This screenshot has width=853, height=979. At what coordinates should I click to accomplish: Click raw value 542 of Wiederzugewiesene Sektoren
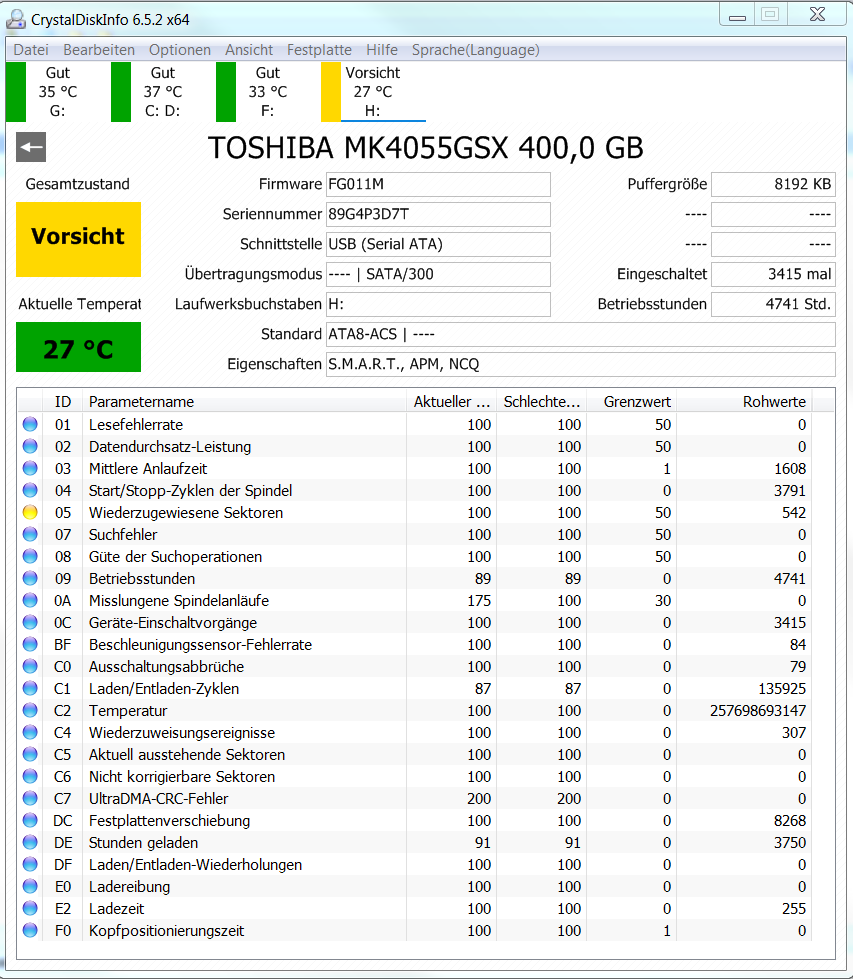tap(793, 513)
